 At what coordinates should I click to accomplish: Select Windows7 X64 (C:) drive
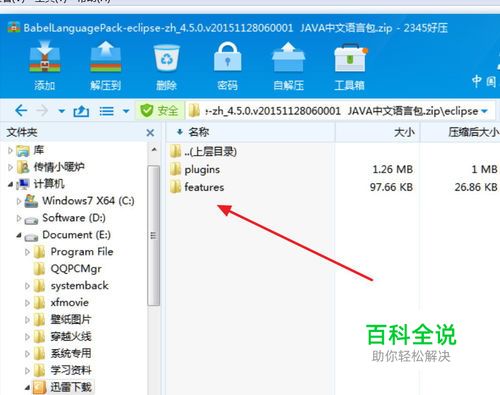tap(88, 201)
